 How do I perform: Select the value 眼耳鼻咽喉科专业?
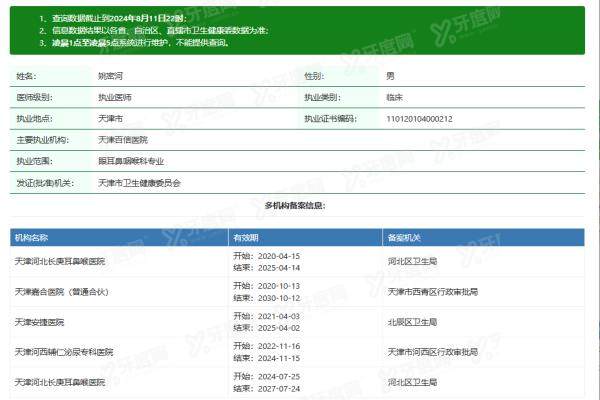click(x=131, y=162)
